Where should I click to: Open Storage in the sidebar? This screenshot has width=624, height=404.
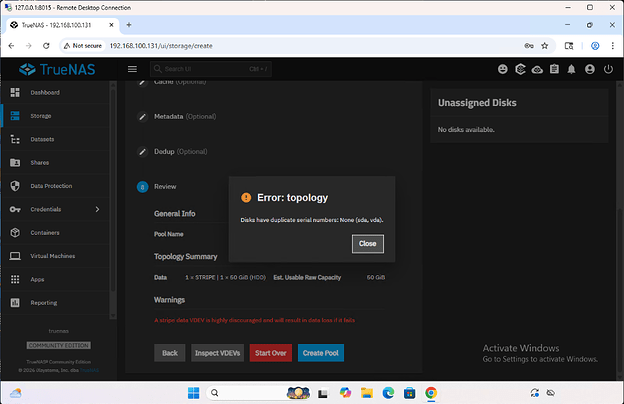(x=56, y=116)
